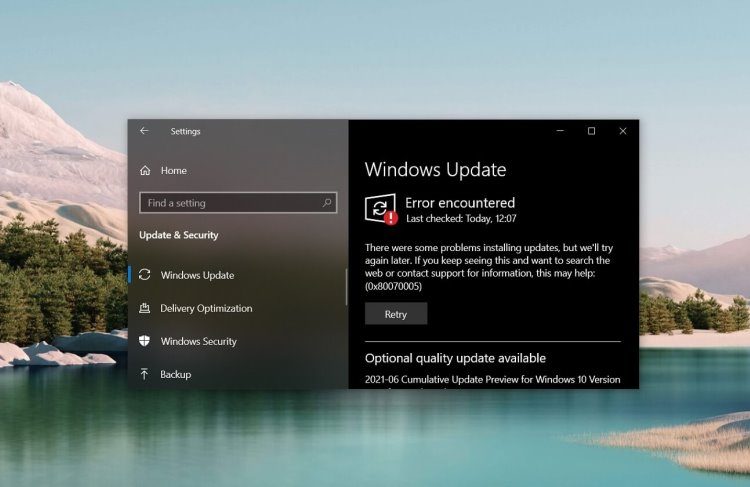Click the update error status icon
The height and width of the screenshot is (487, 750).
381,209
